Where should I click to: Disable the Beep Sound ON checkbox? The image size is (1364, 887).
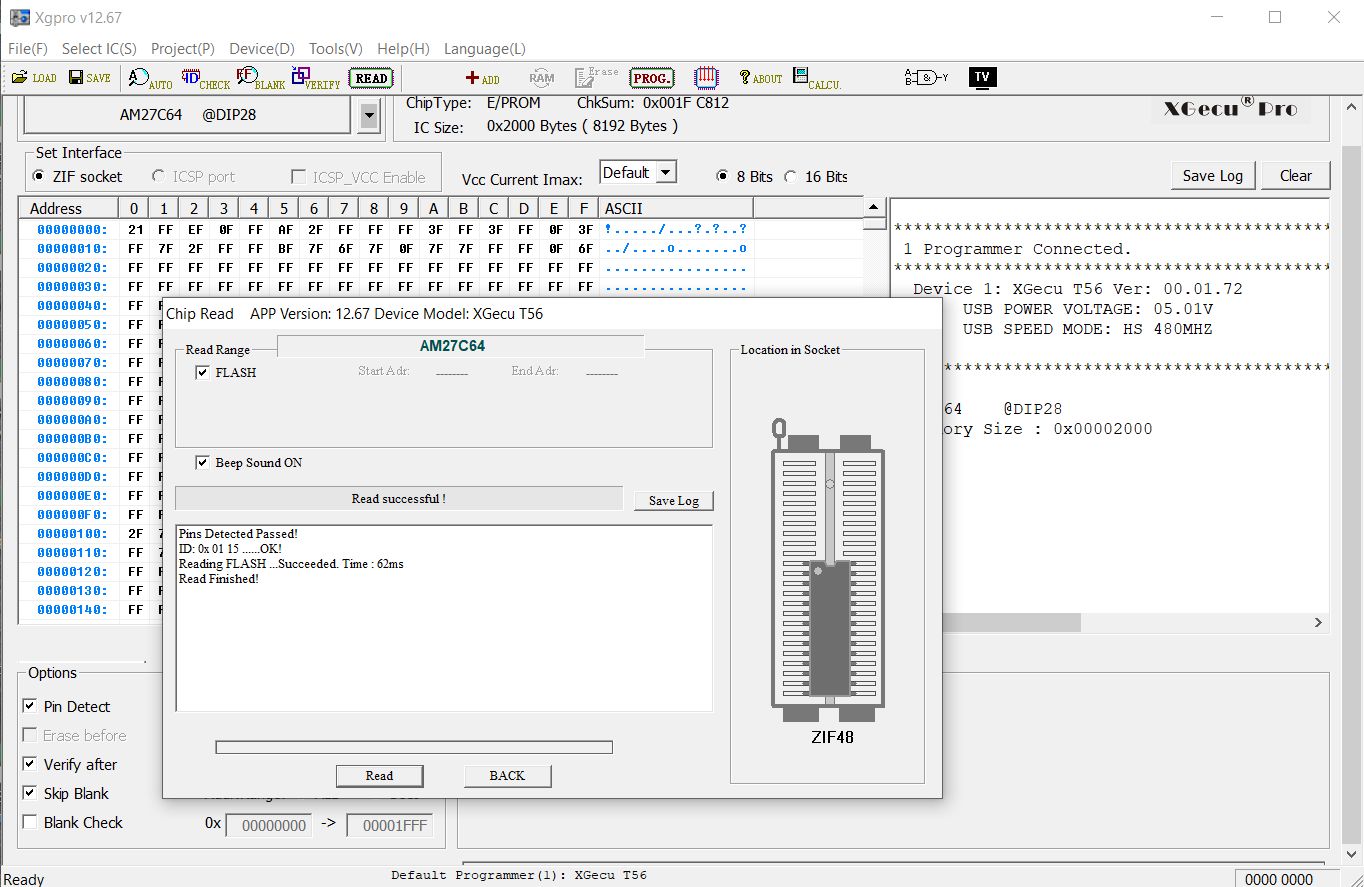203,462
